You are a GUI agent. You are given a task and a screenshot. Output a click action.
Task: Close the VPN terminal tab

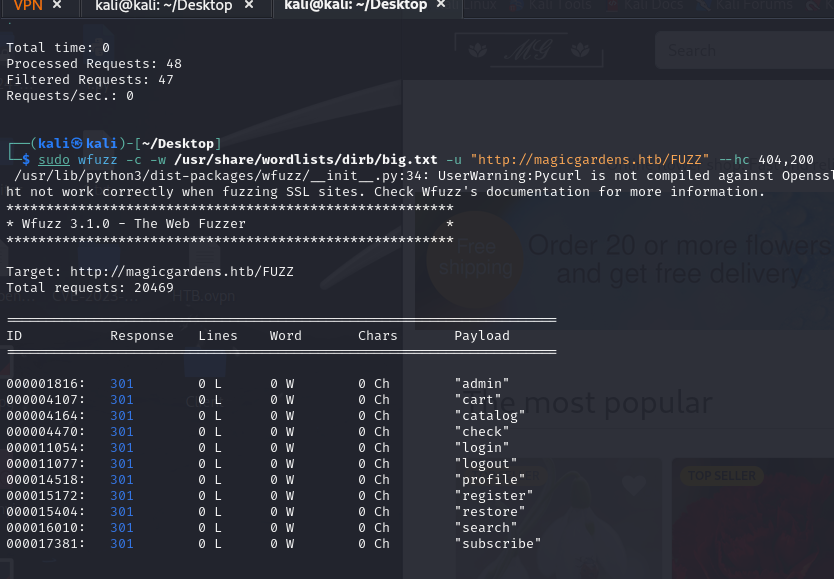click(x=57, y=6)
